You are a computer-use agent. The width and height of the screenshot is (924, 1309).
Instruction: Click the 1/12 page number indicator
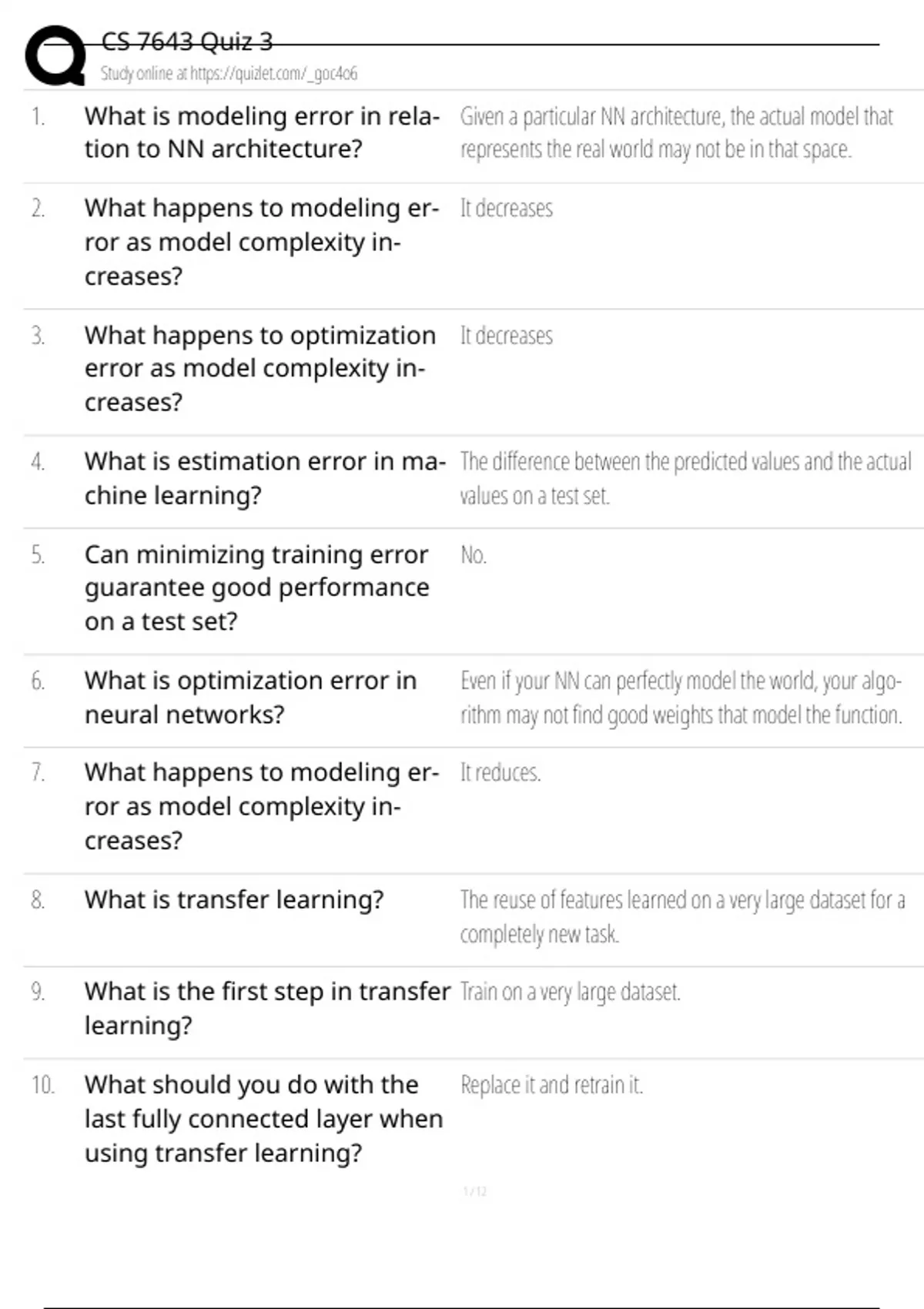point(474,1192)
